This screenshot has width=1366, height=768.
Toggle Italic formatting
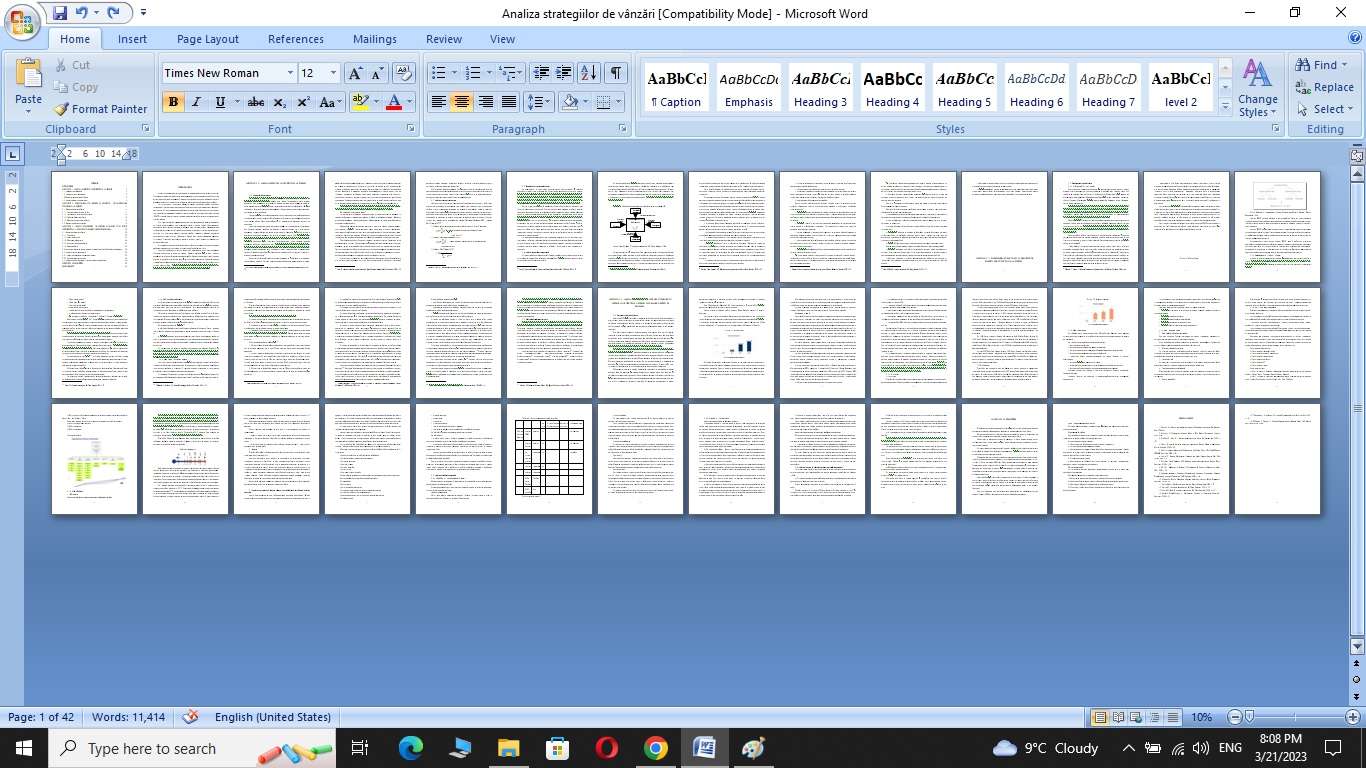(196, 102)
